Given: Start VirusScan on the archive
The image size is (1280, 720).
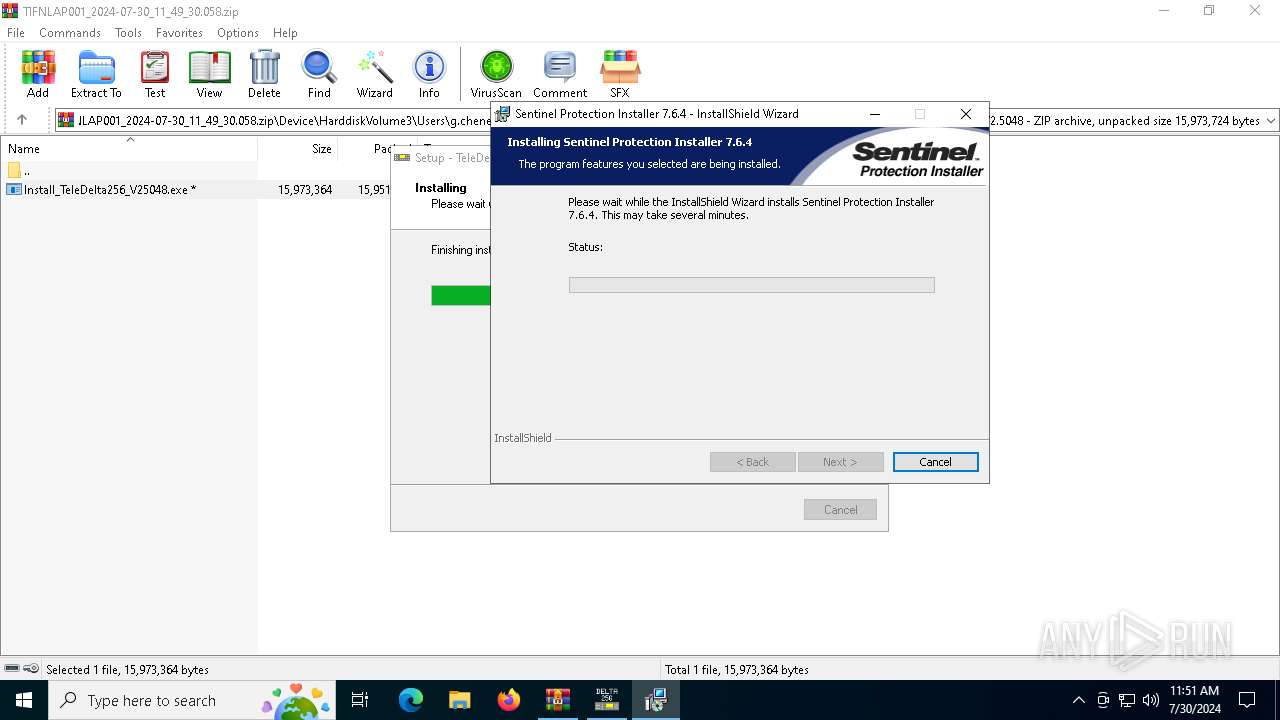Looking at the screenshot, I should (x=496, y=75).
